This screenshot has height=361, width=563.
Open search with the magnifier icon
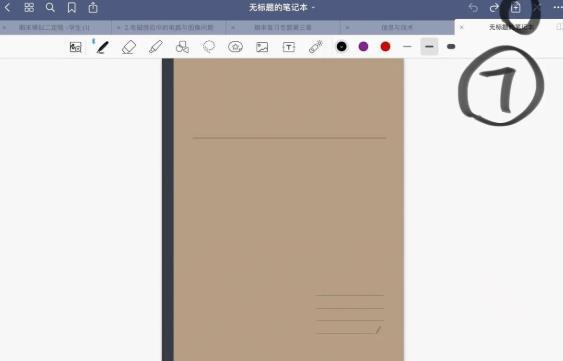50,7
